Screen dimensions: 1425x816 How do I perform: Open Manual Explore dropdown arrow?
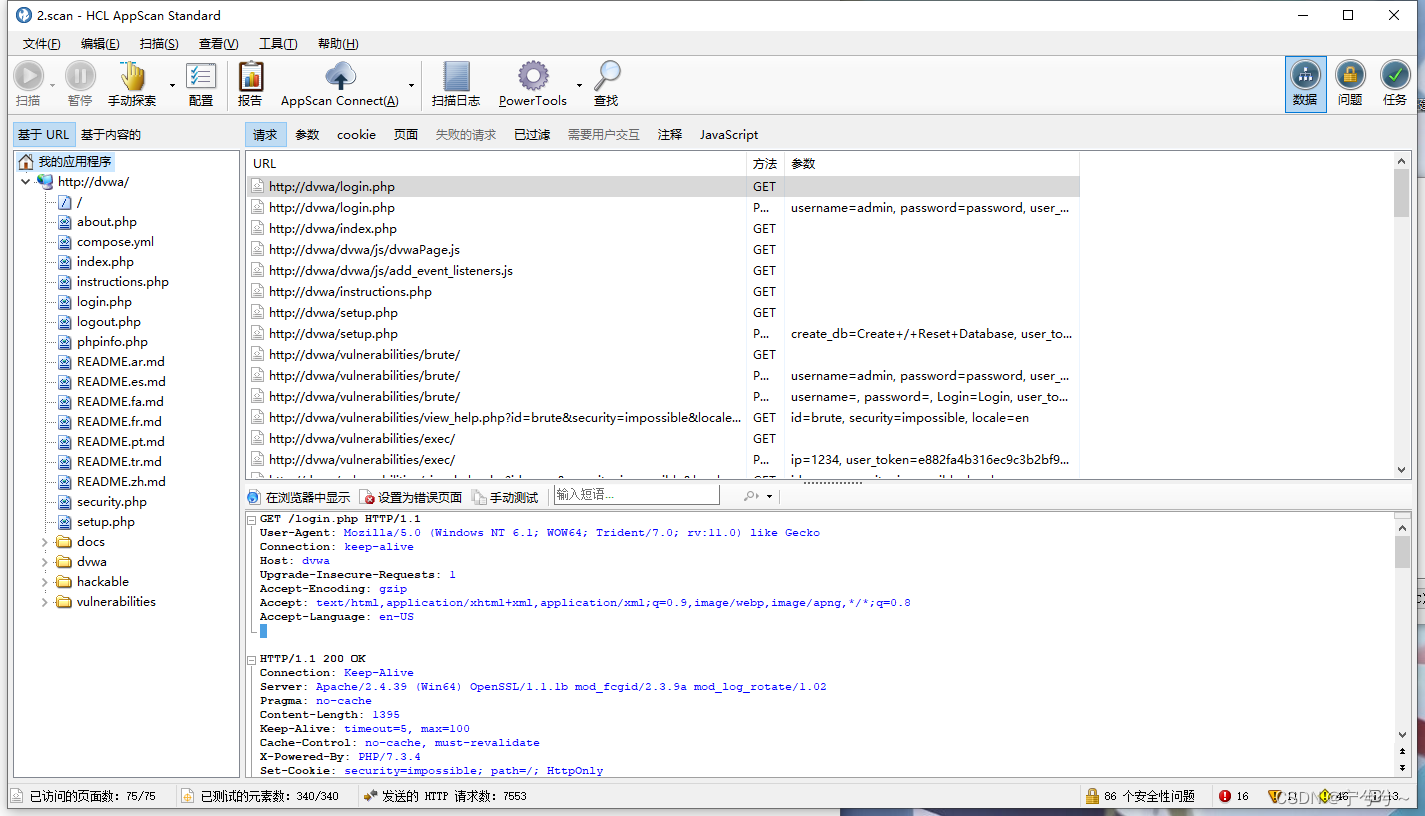click(172, 85)
